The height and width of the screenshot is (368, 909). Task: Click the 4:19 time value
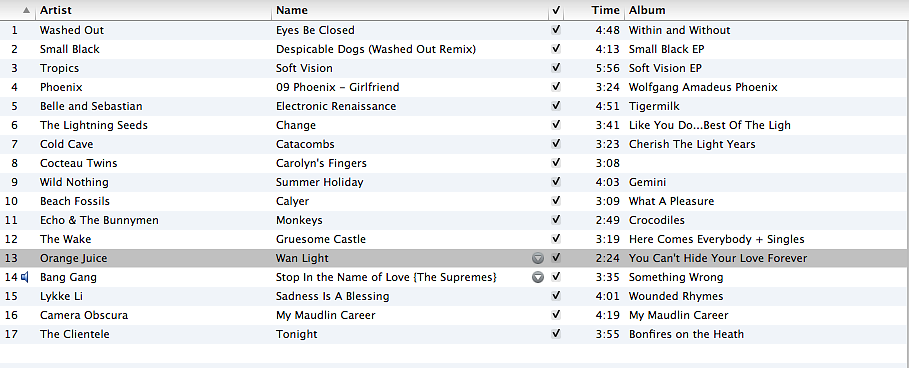[608, 315]
